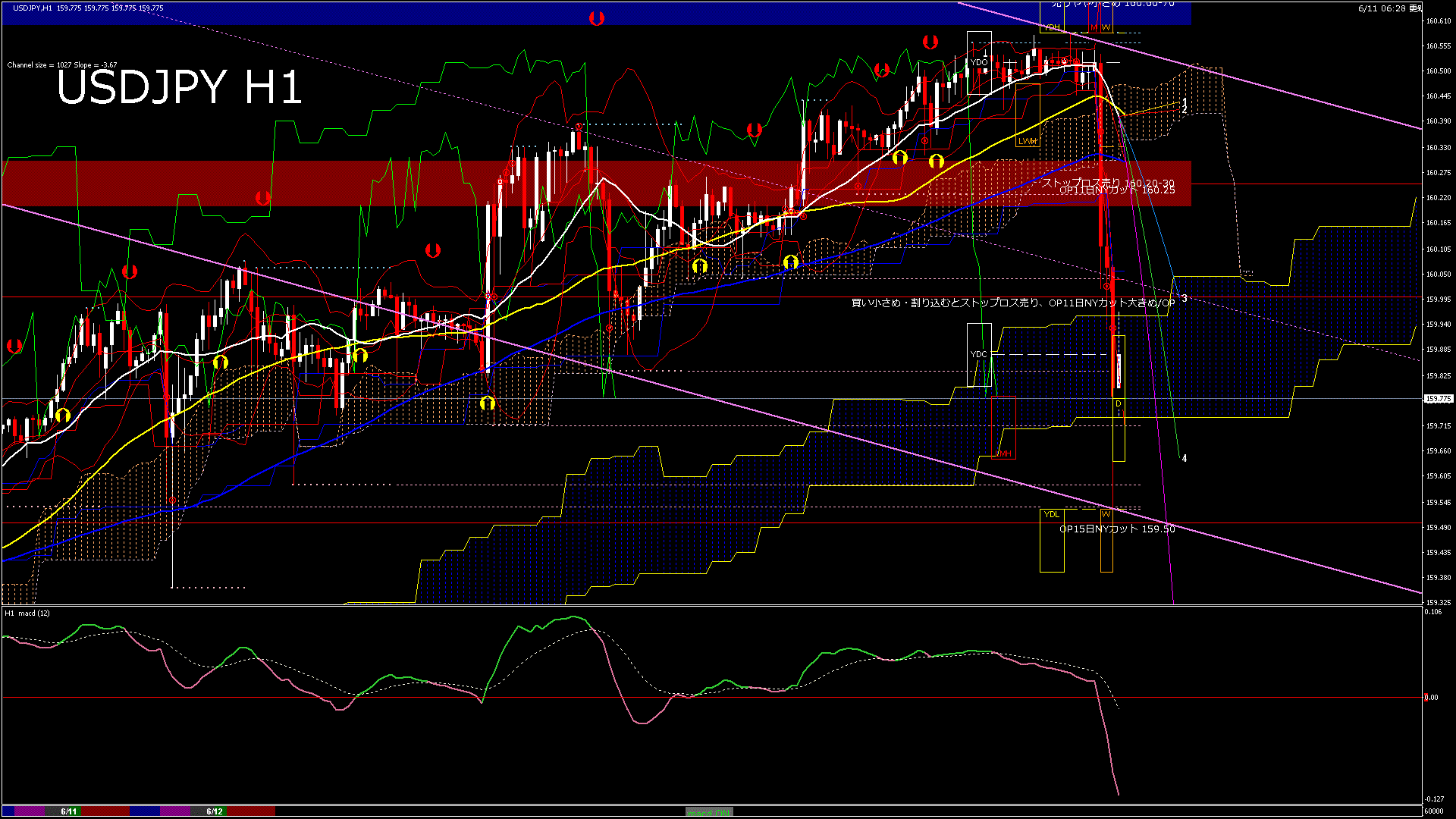This screenshot has height=819, width=1456.
Task: Click the leftmost yellow up-arrow signal
Action: tap(63, 415)
